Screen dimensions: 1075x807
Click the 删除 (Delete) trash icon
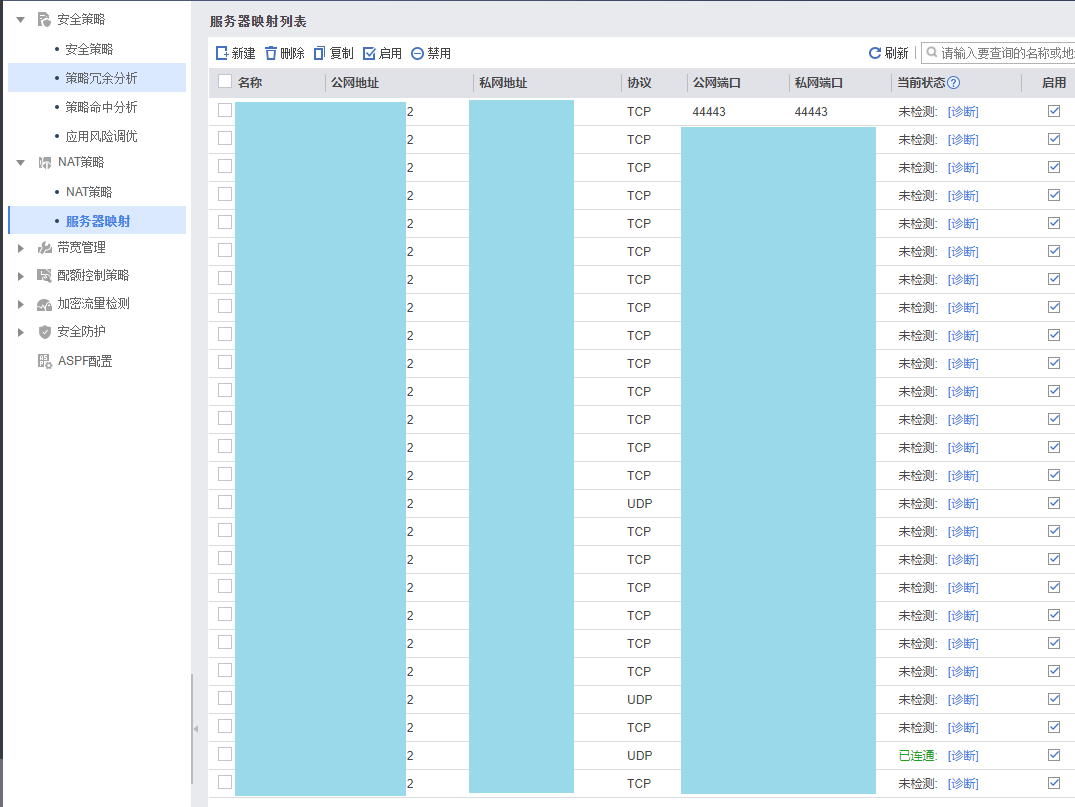tap(271, 53)
